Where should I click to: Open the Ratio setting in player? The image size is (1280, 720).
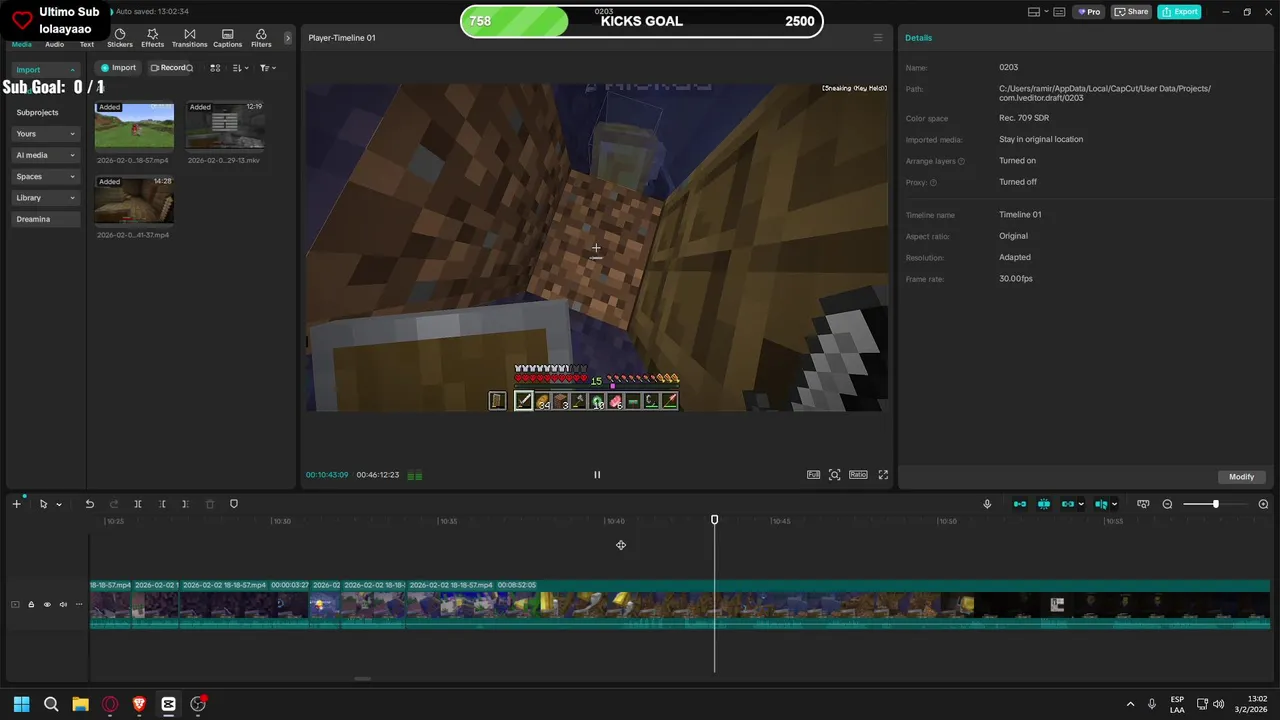tap(858, 475)
